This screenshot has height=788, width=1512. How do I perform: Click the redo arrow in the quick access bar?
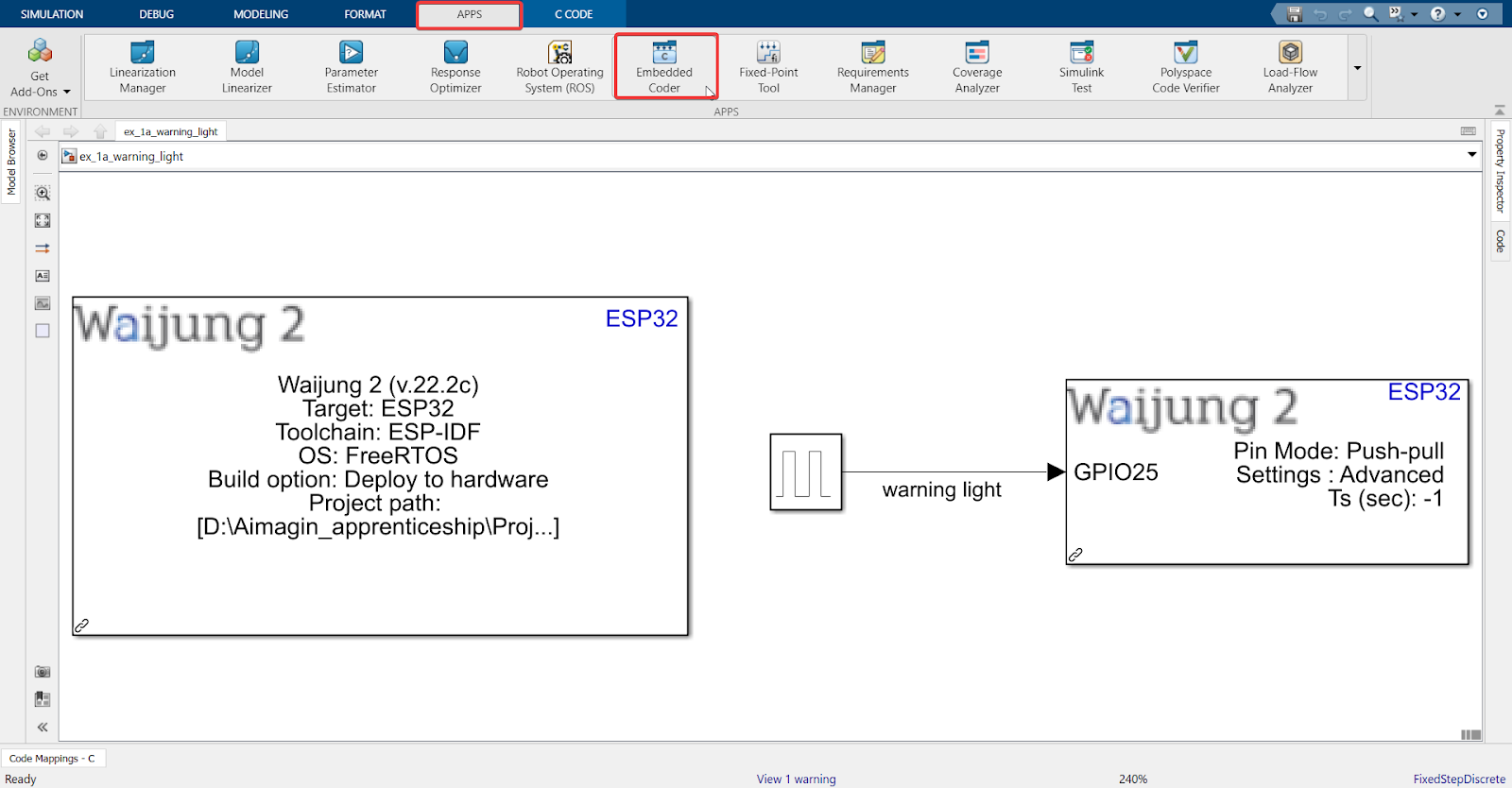tap(1345, 14)
